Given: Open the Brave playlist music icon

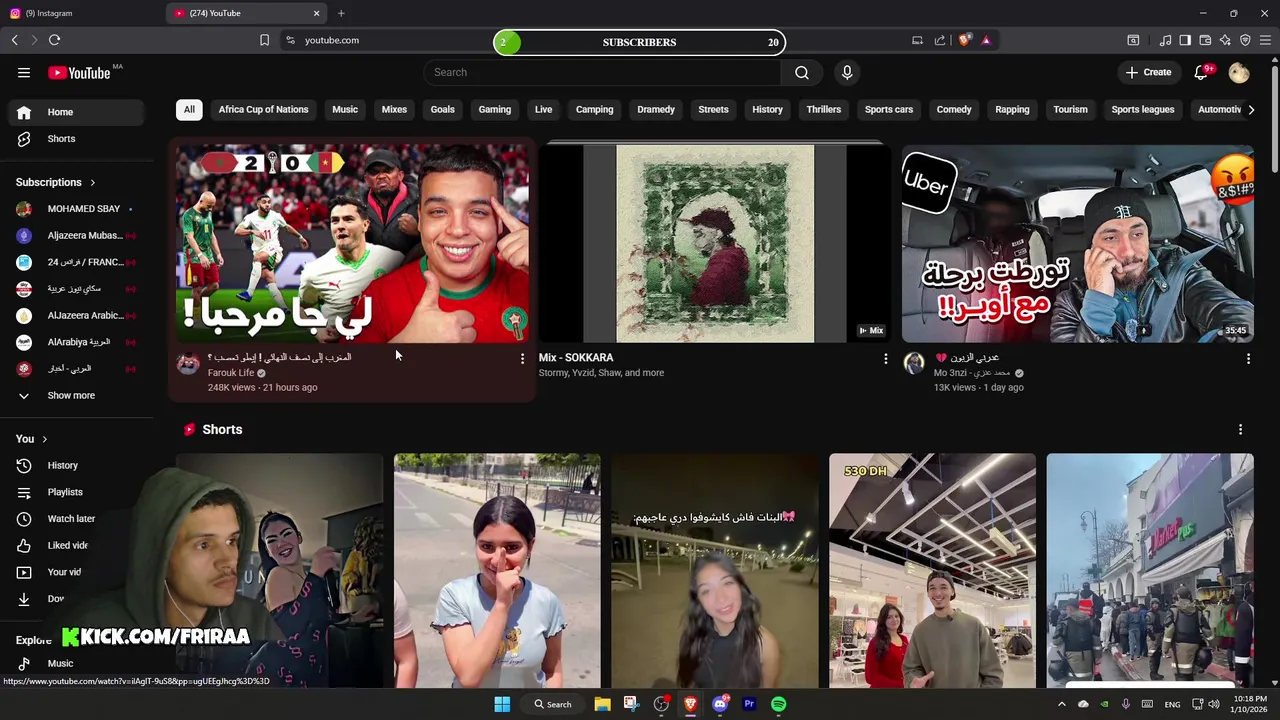Looking at the screenshot, I should pos(1165,40).
